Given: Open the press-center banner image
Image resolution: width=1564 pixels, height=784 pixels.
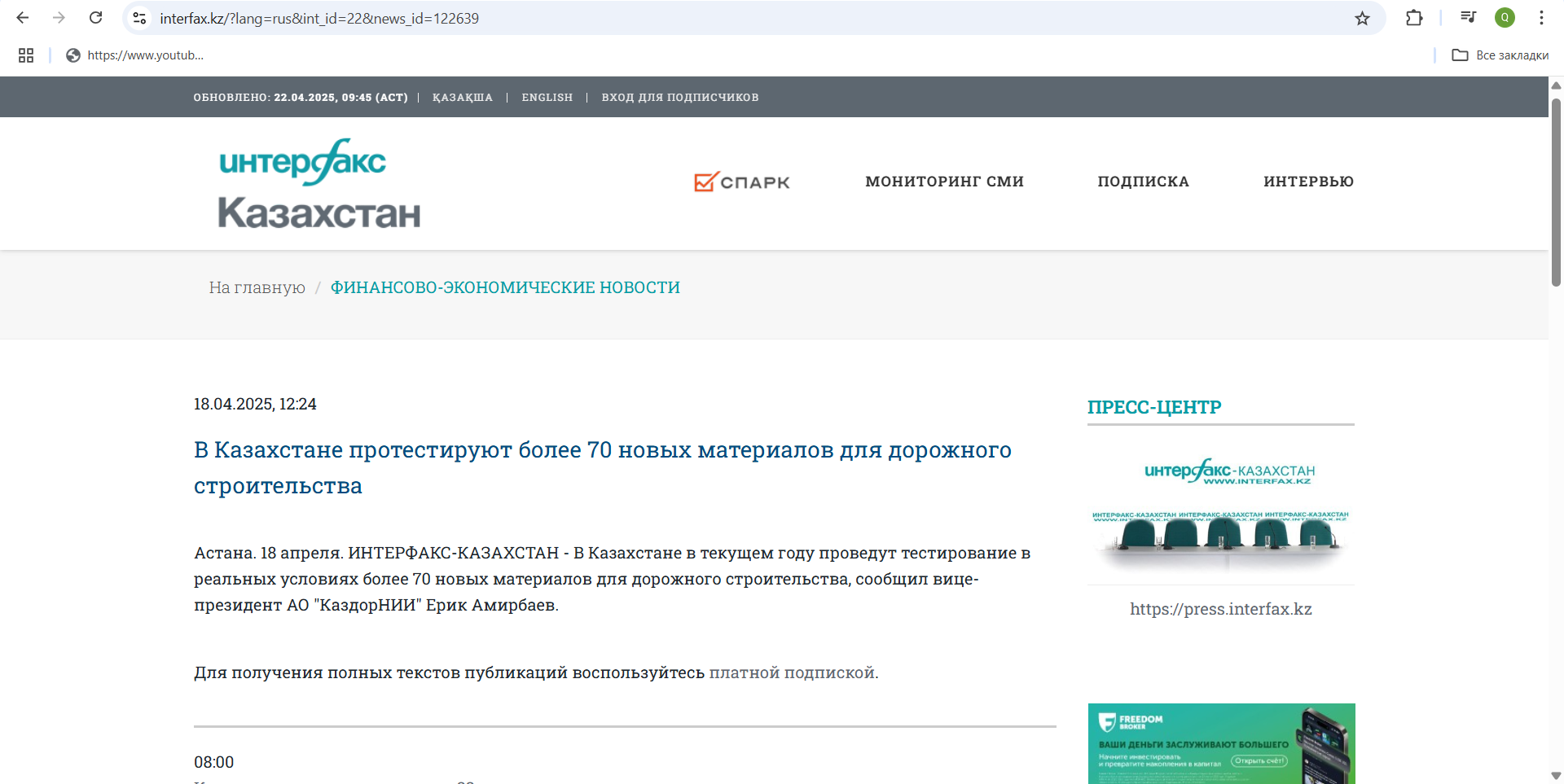Looking at the screenshot, I should tap(1221, 511).
